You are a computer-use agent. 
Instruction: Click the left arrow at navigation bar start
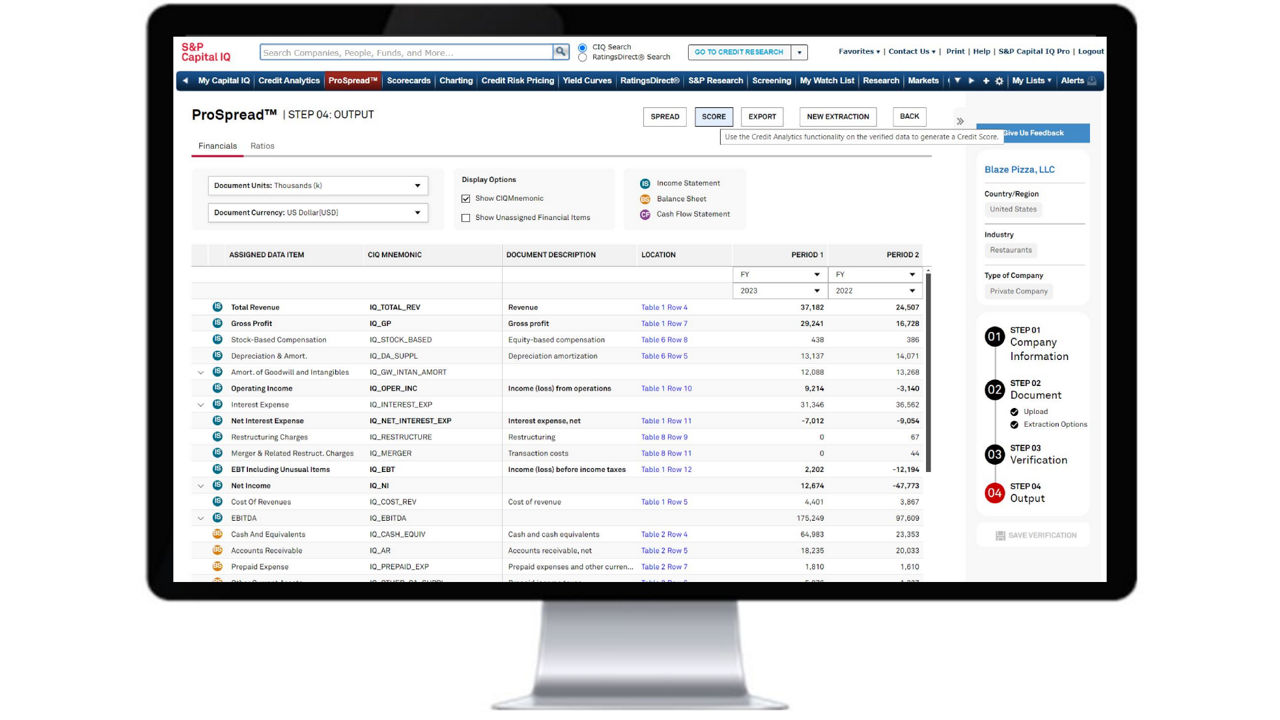pyautogui.click(x=185, y=81)
